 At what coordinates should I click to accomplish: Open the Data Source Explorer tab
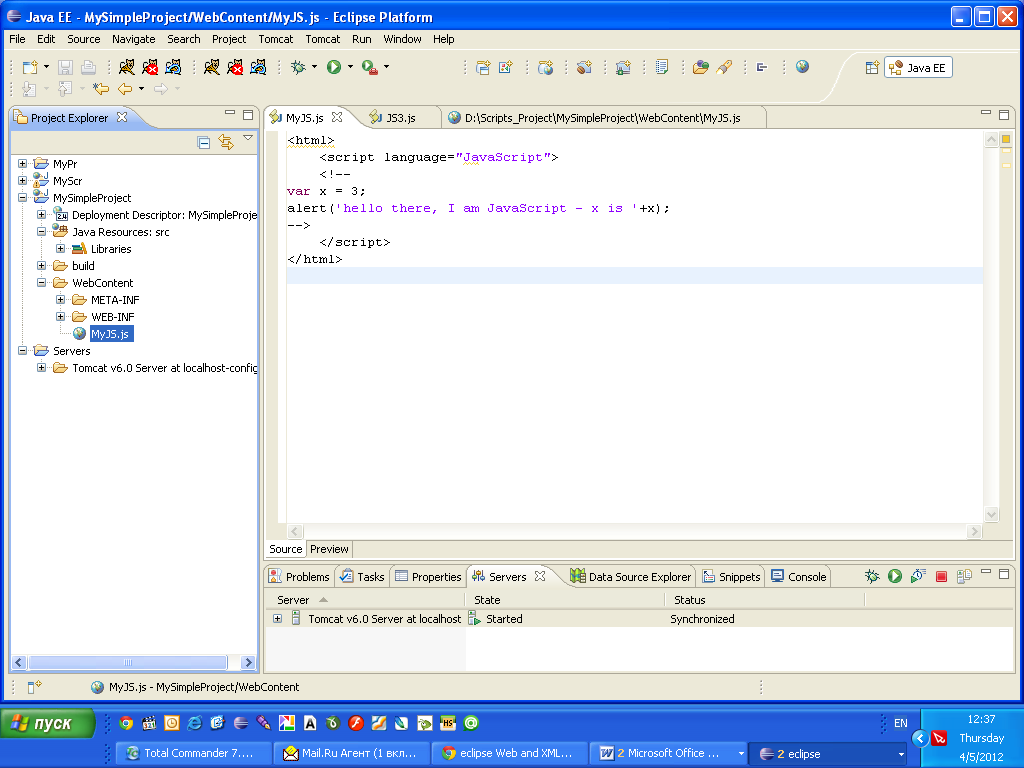(x=630, y=577)
